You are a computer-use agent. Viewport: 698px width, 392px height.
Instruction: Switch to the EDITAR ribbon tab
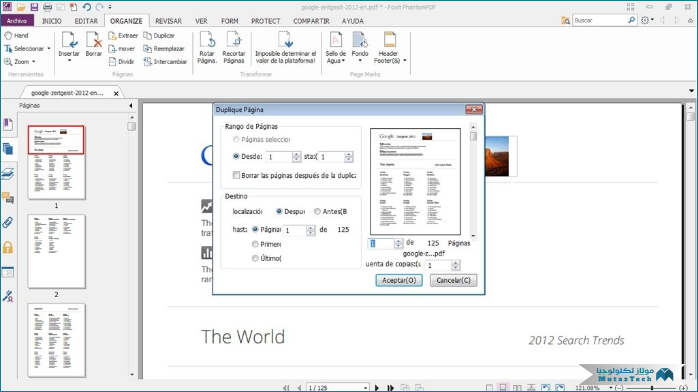coord(86,21)
